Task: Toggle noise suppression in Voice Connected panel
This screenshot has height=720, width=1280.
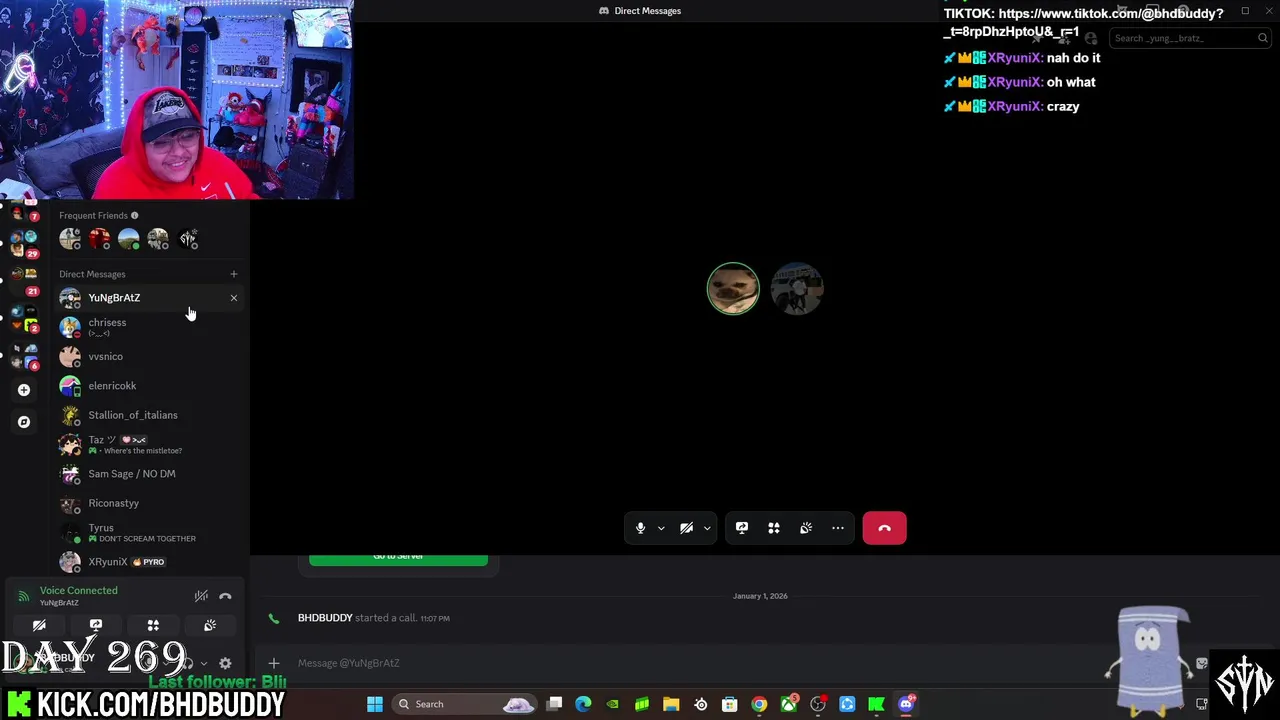Action: click(x=201, y=596)
